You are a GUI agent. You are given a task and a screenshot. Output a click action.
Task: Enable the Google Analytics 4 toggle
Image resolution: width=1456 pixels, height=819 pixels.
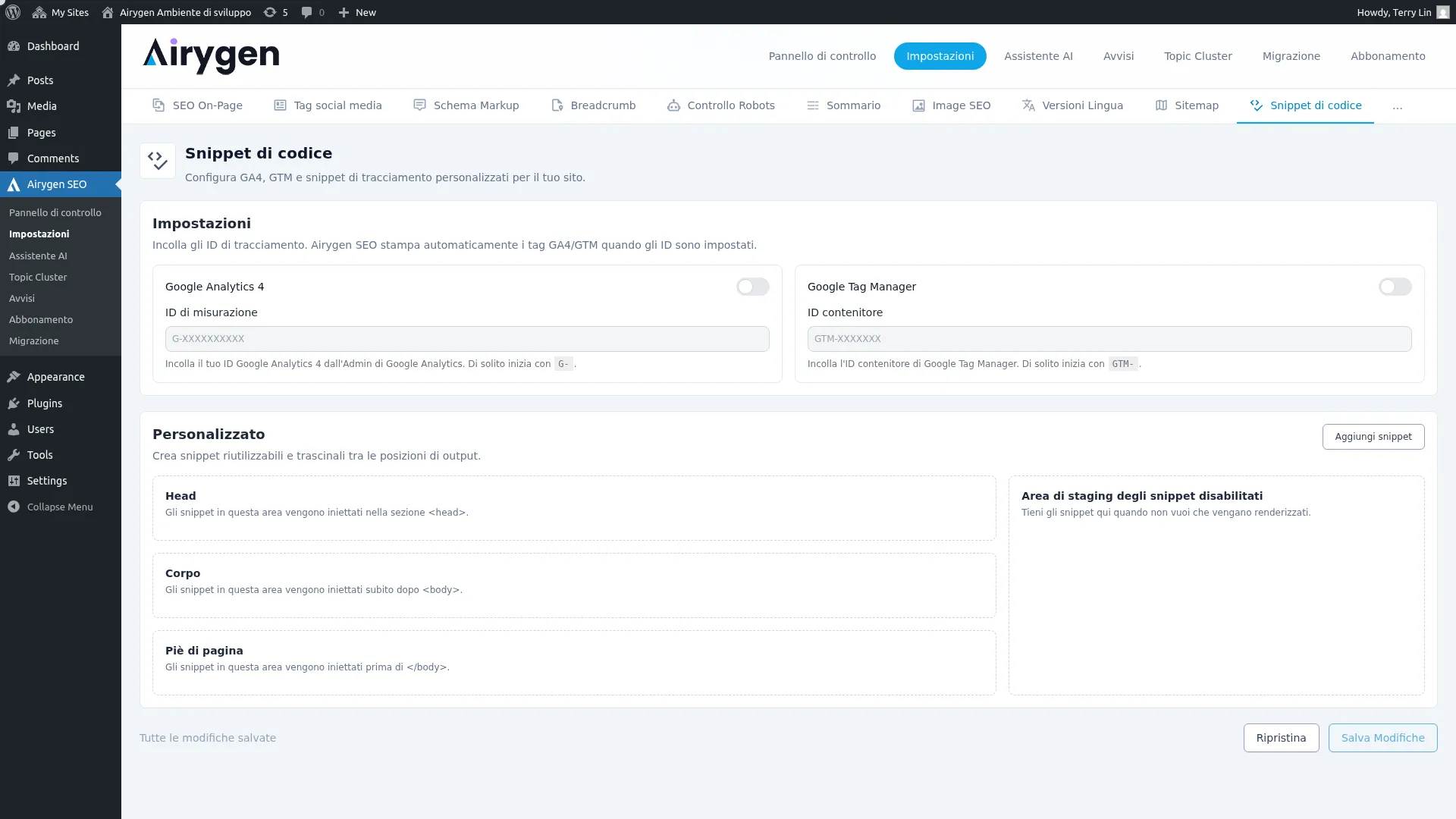[752, 287]
